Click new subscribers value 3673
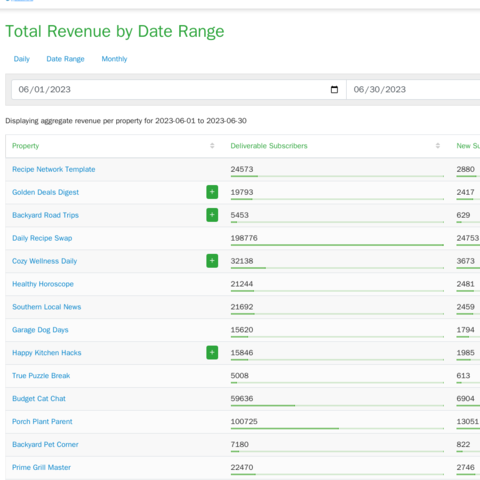This screenshot has height=480, width=480. [466, 261]
